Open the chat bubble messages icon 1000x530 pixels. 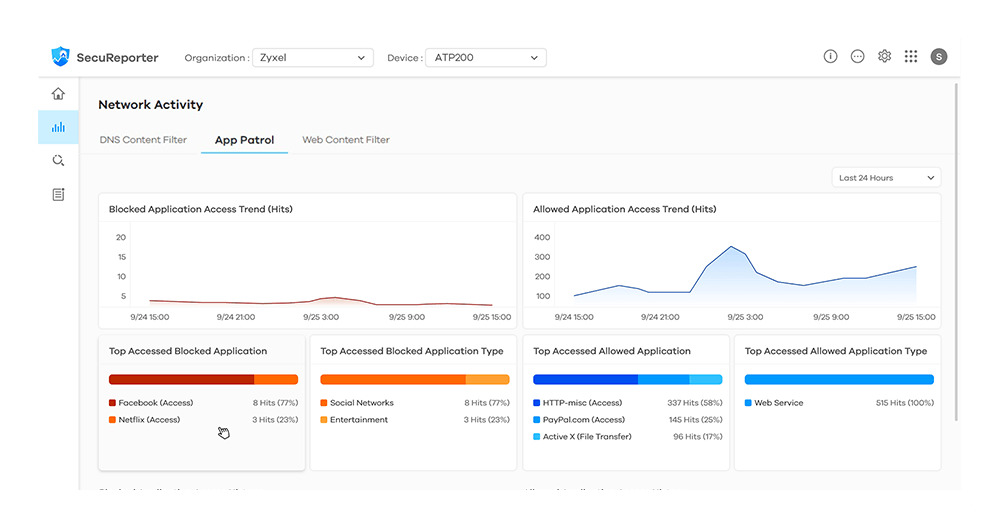point(857,57)
